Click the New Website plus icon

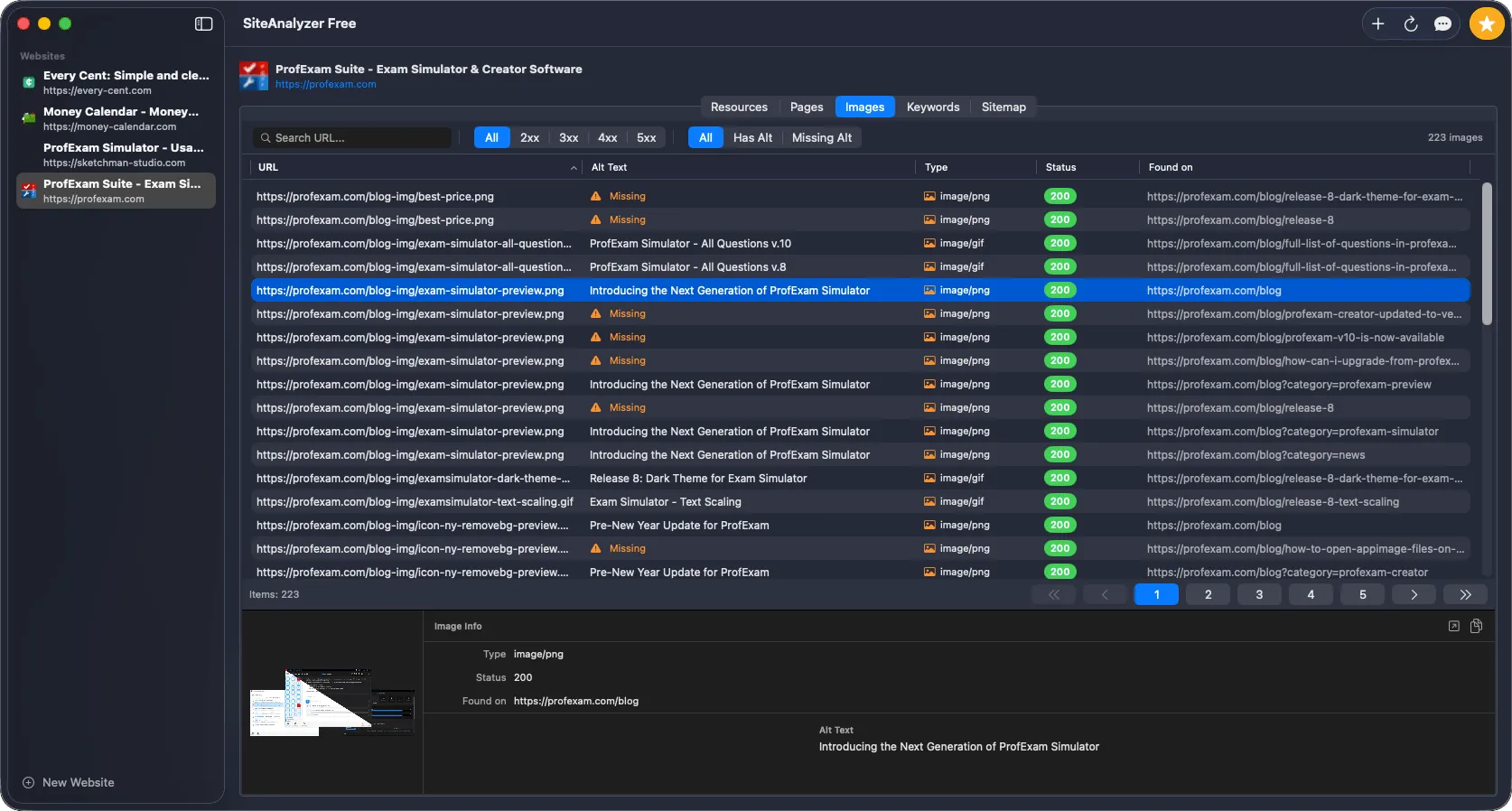(28, 783)
